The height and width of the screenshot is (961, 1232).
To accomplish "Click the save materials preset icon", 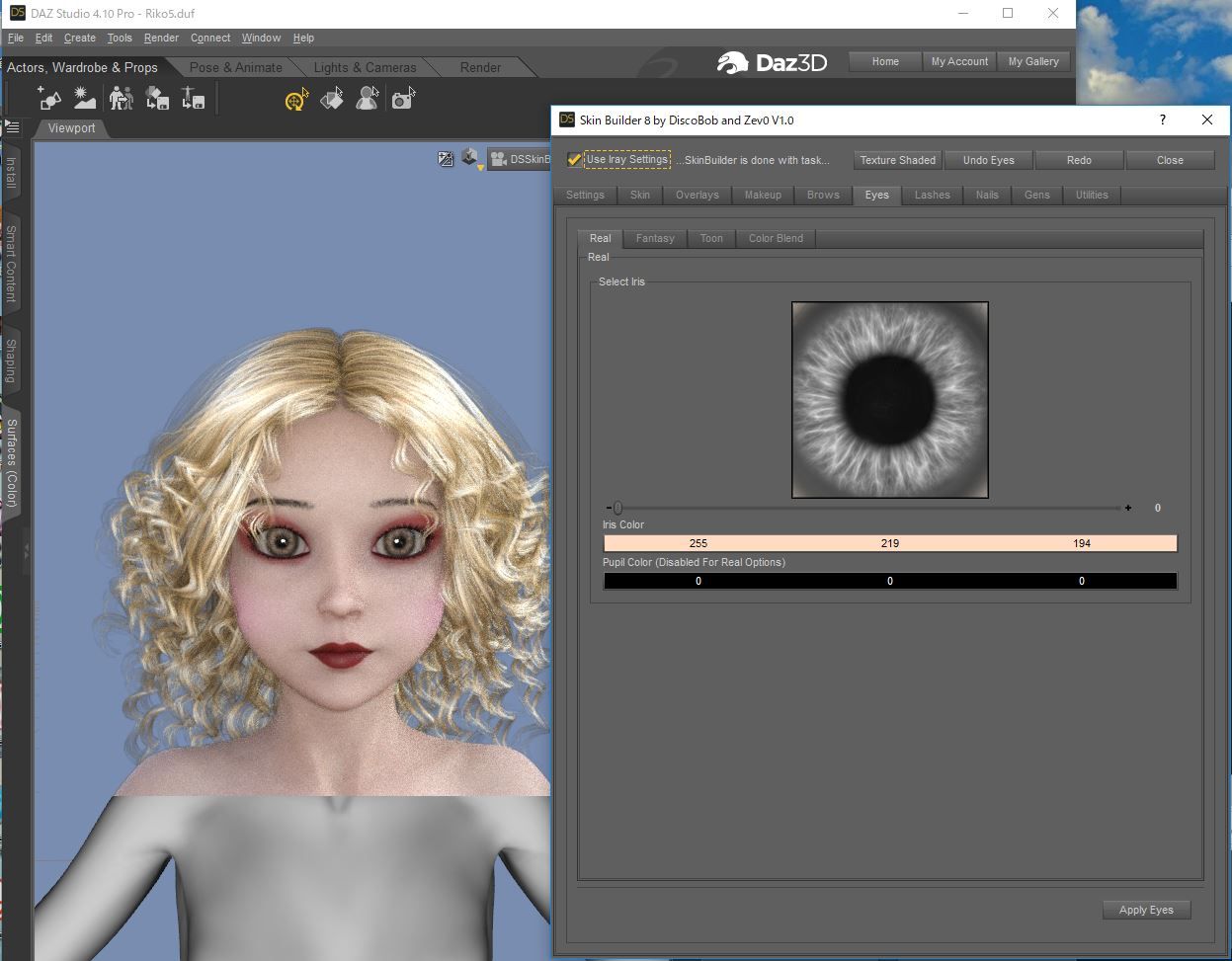I will coord(157,99).
